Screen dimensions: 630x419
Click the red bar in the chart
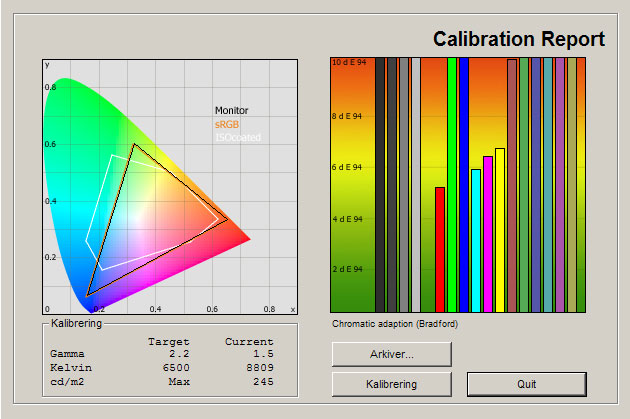coord(440,249)
